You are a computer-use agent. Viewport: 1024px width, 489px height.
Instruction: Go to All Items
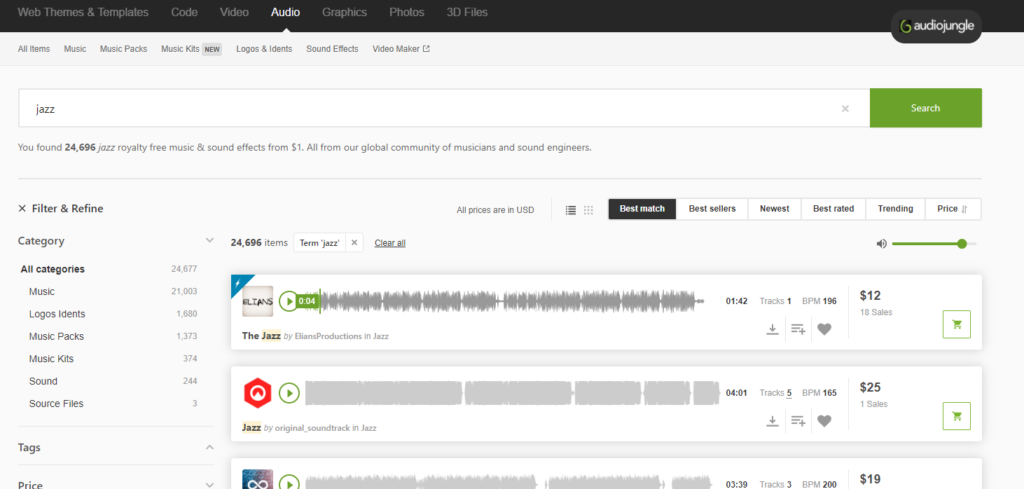tap(34, 49)
